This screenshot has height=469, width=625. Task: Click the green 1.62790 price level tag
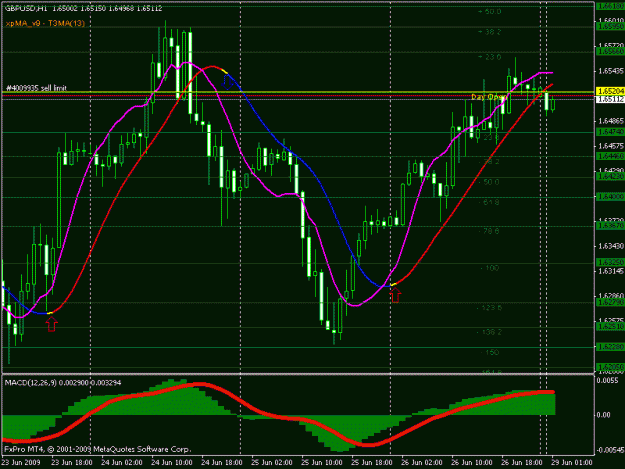tap(610, 303)
